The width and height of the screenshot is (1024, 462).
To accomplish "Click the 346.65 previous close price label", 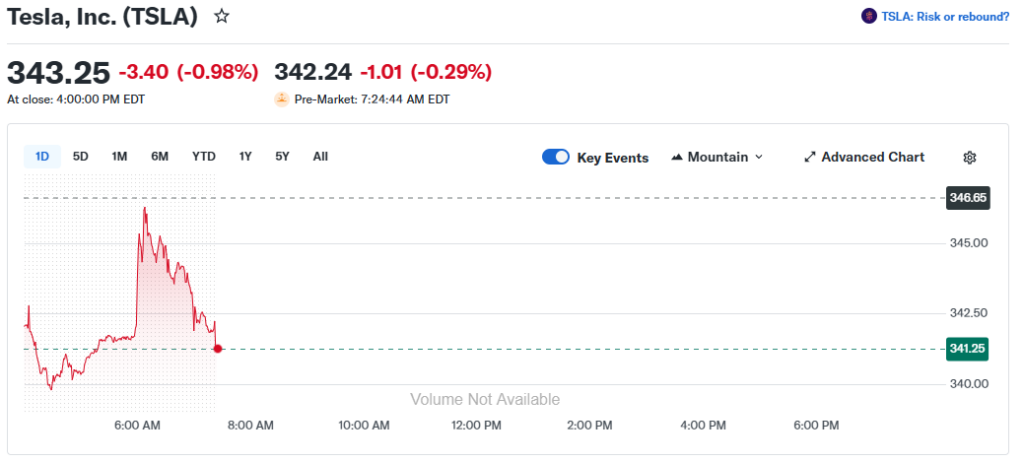I will tap(968, 198).
